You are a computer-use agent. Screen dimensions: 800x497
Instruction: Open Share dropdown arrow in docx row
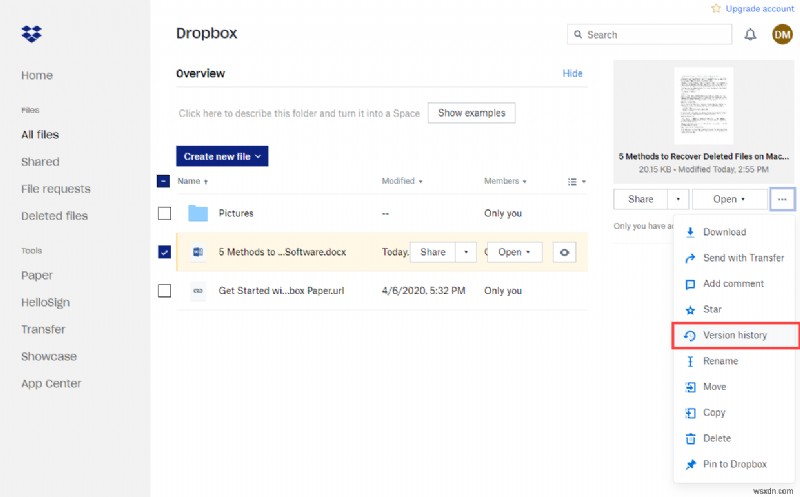[465, 252]
